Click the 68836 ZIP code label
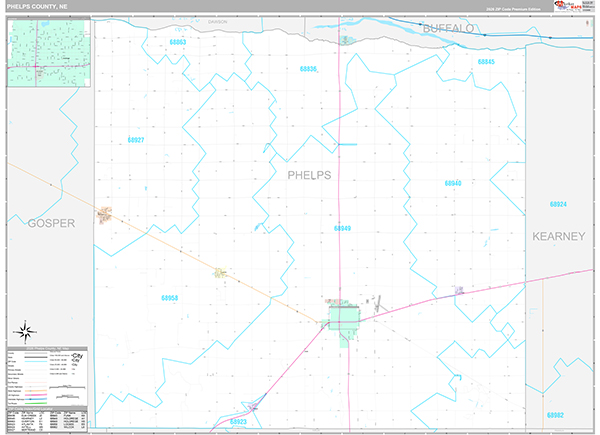 (x=308, y=69)
